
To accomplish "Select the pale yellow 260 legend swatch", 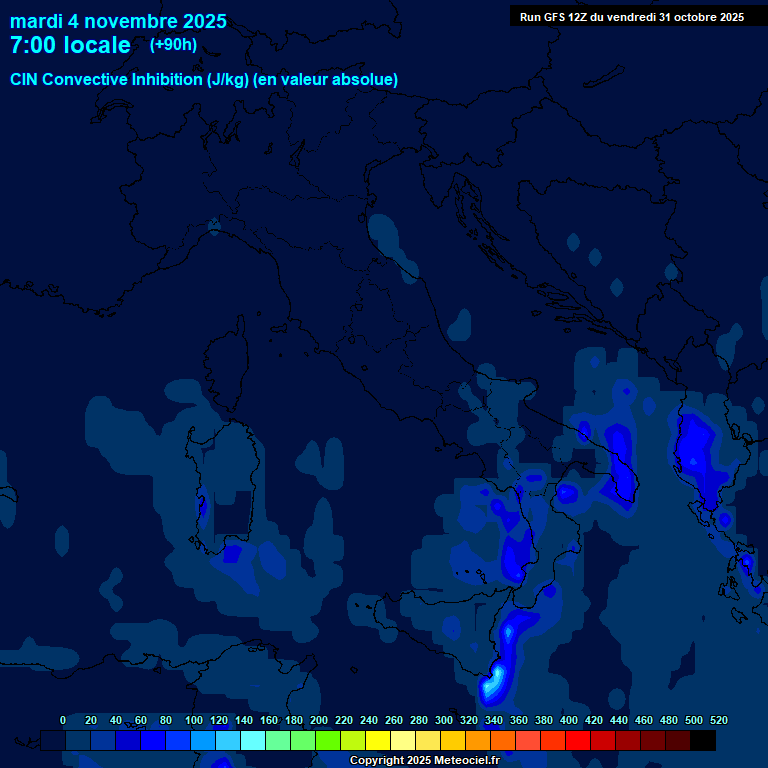I will pos(403,741).
